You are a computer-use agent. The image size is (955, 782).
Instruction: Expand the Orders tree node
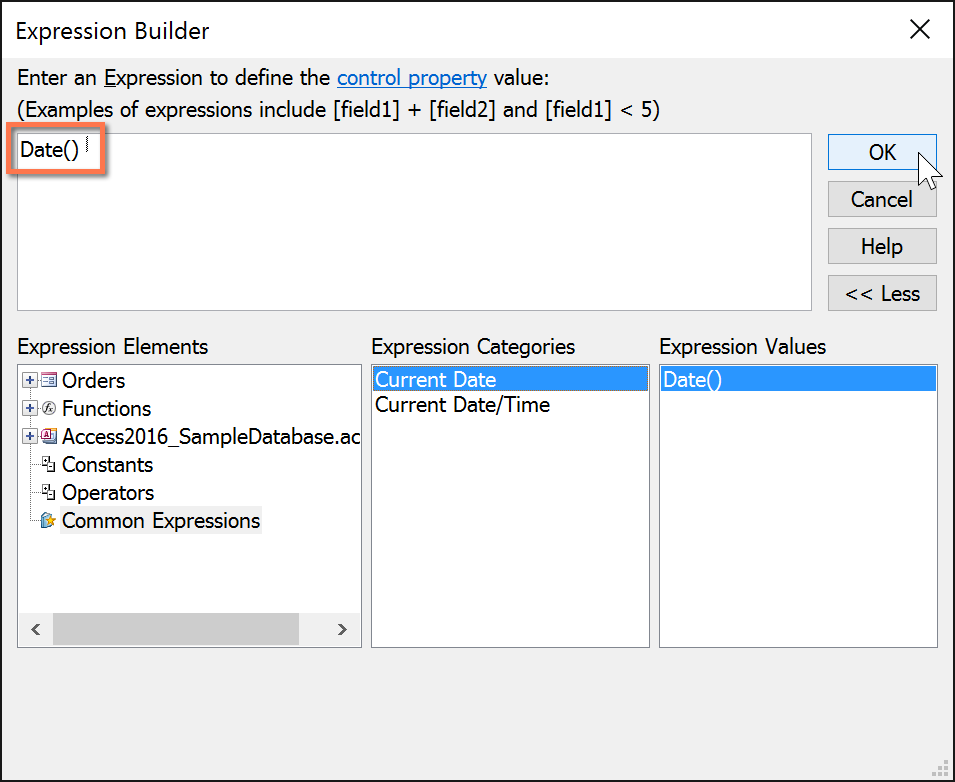(x=30, y=381)
